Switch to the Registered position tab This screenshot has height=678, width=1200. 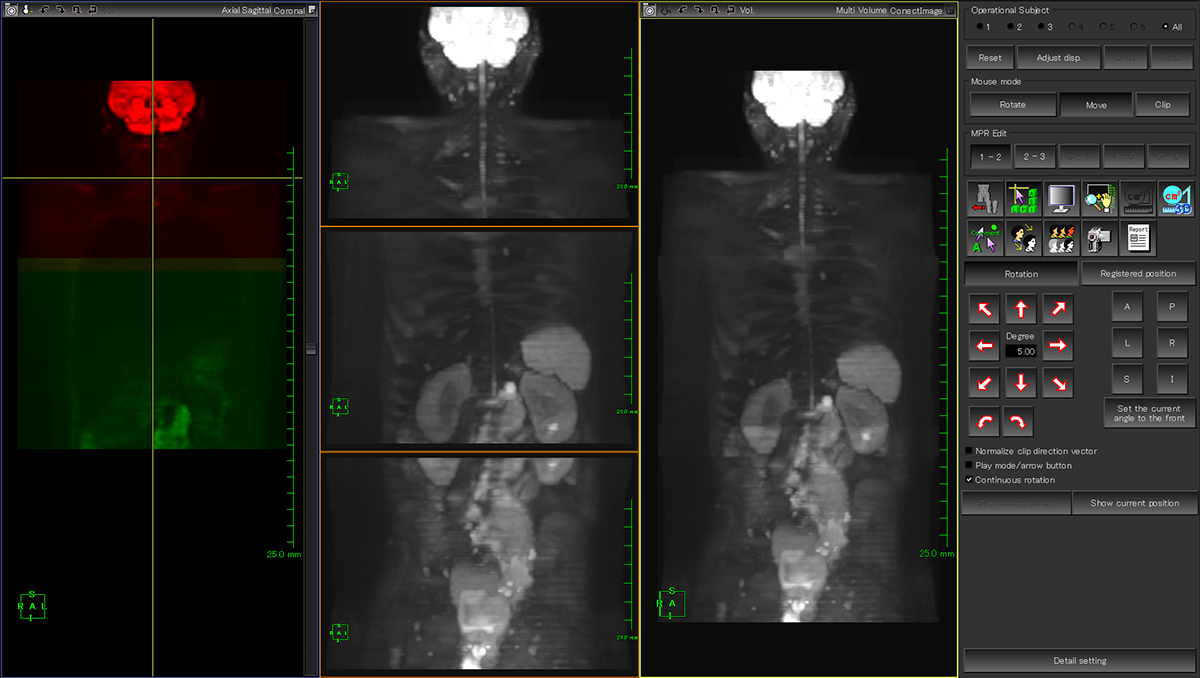click(1138, 273)
